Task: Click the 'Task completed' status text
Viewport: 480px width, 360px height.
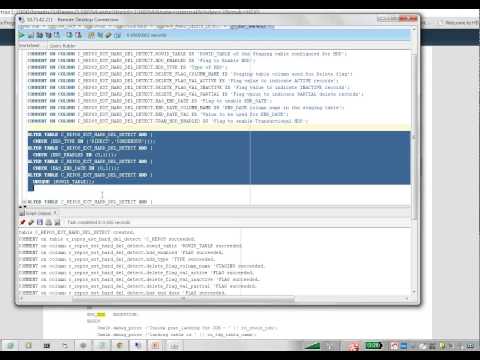Action: (x=99, y=222)
